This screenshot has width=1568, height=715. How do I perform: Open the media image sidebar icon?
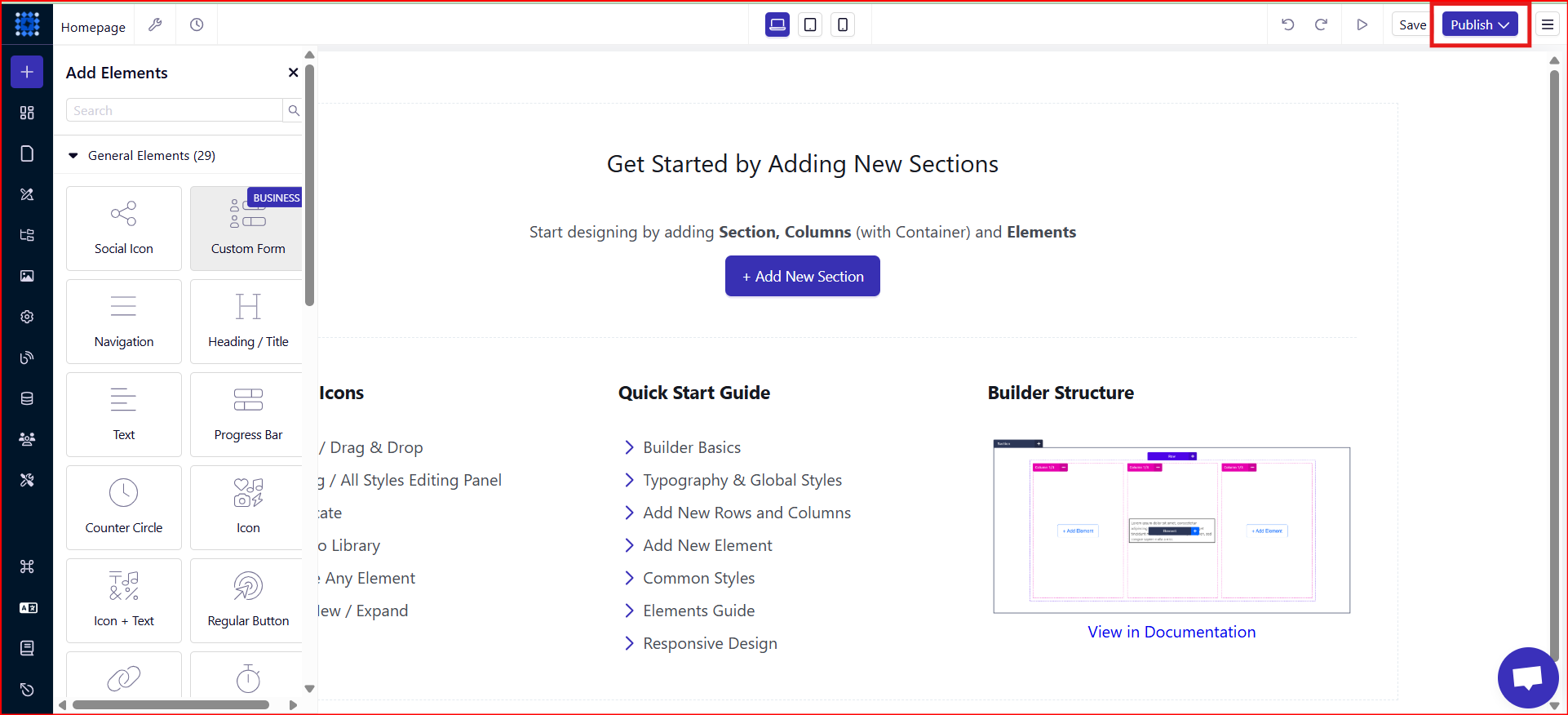[27, 276]
